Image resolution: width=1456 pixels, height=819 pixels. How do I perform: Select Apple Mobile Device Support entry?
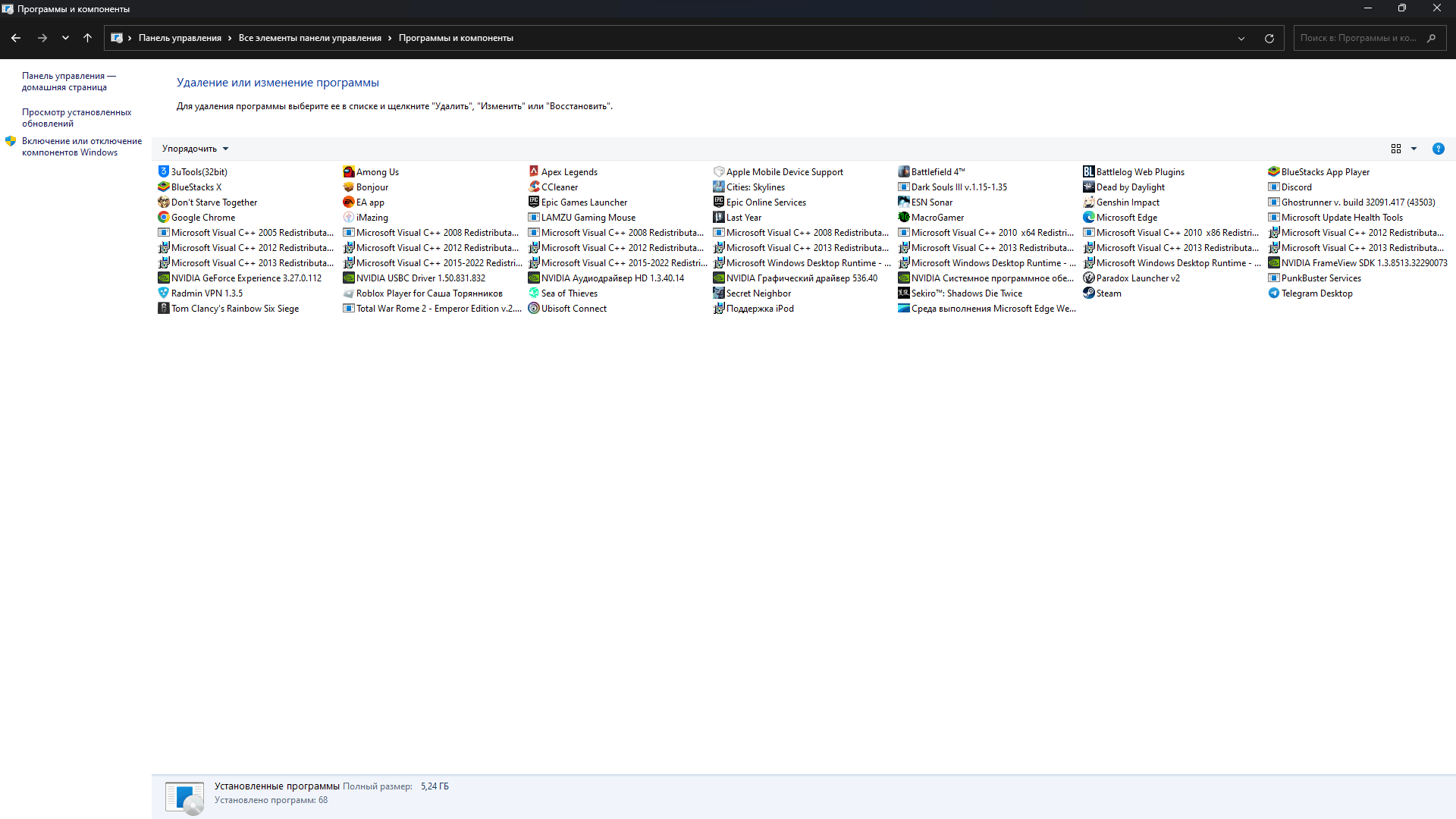(778, 171)
